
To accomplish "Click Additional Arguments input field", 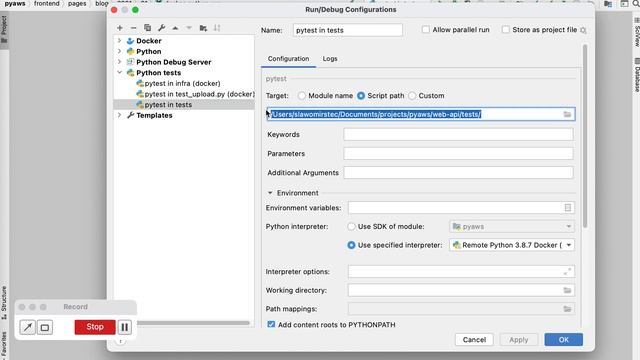I will tap(458, 173).
